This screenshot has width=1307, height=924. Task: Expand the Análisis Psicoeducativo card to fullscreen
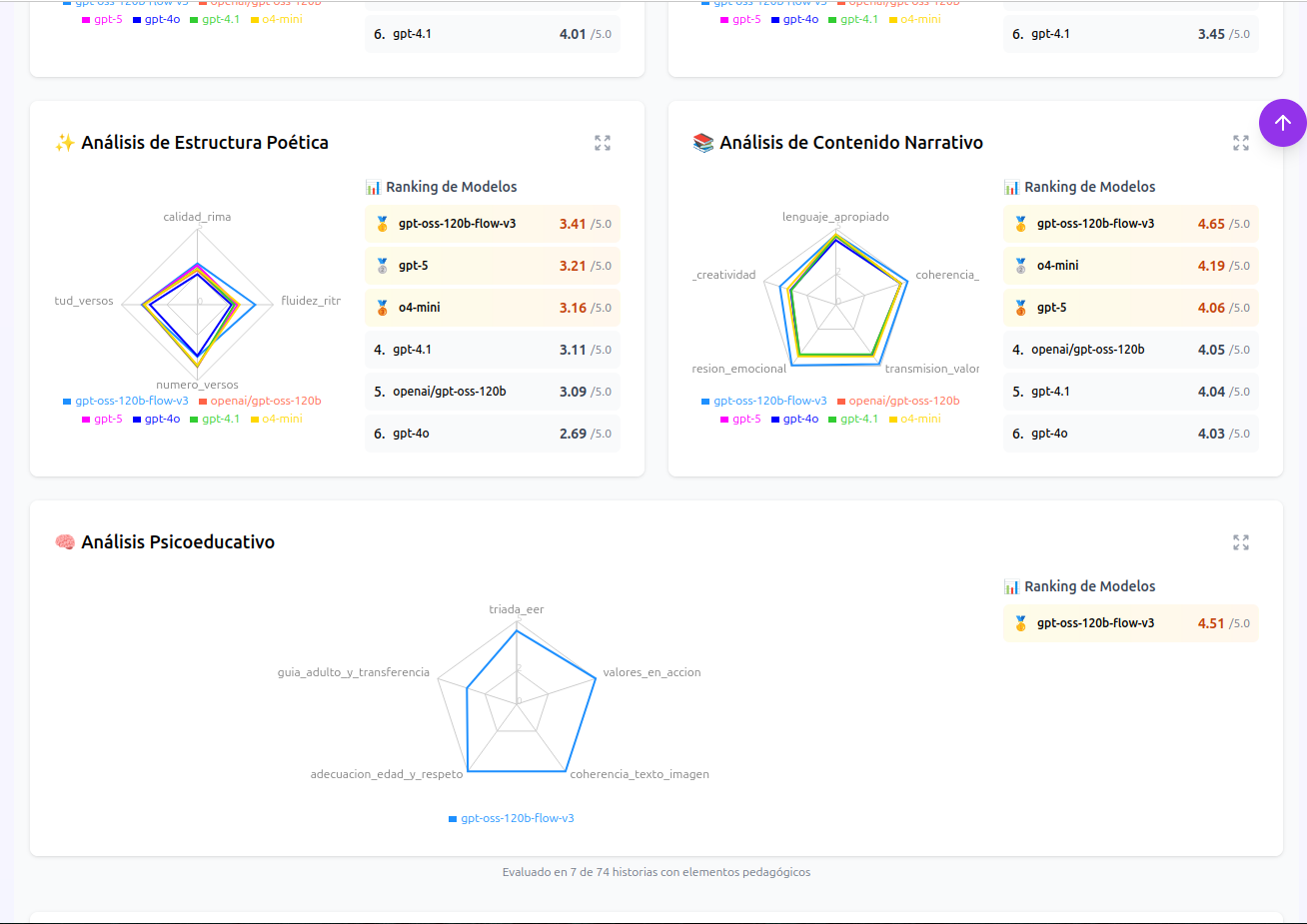click(x=1241, y=542)
